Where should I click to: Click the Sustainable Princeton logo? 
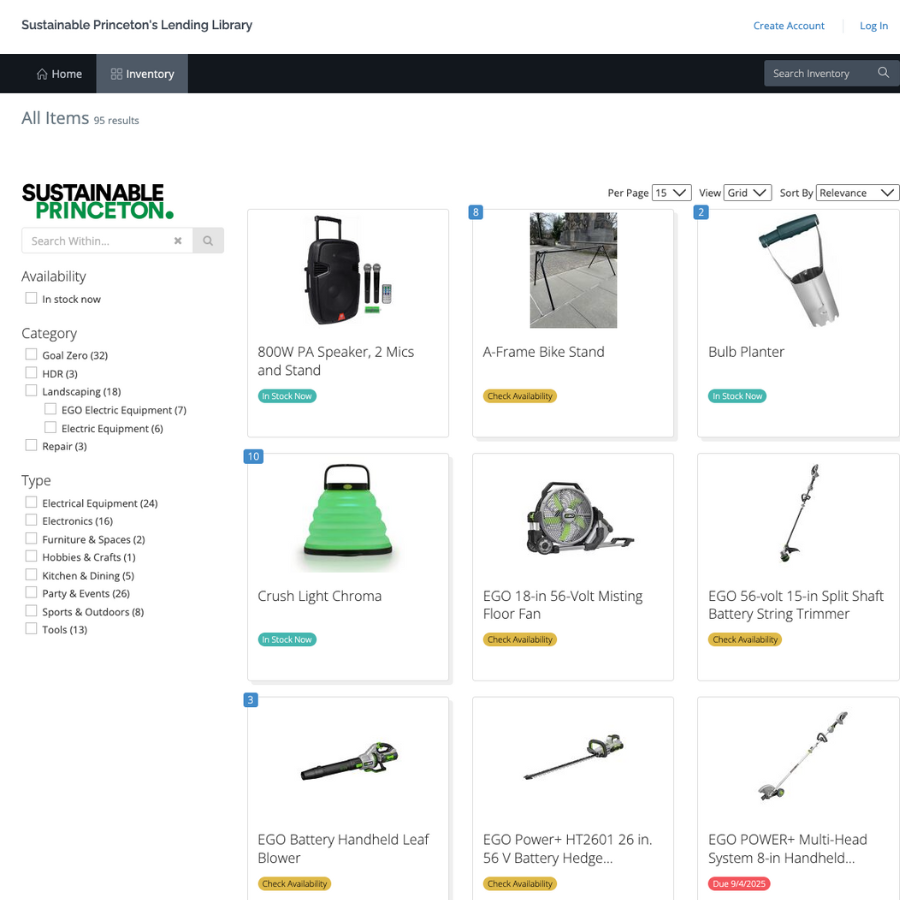pos(97,201)
